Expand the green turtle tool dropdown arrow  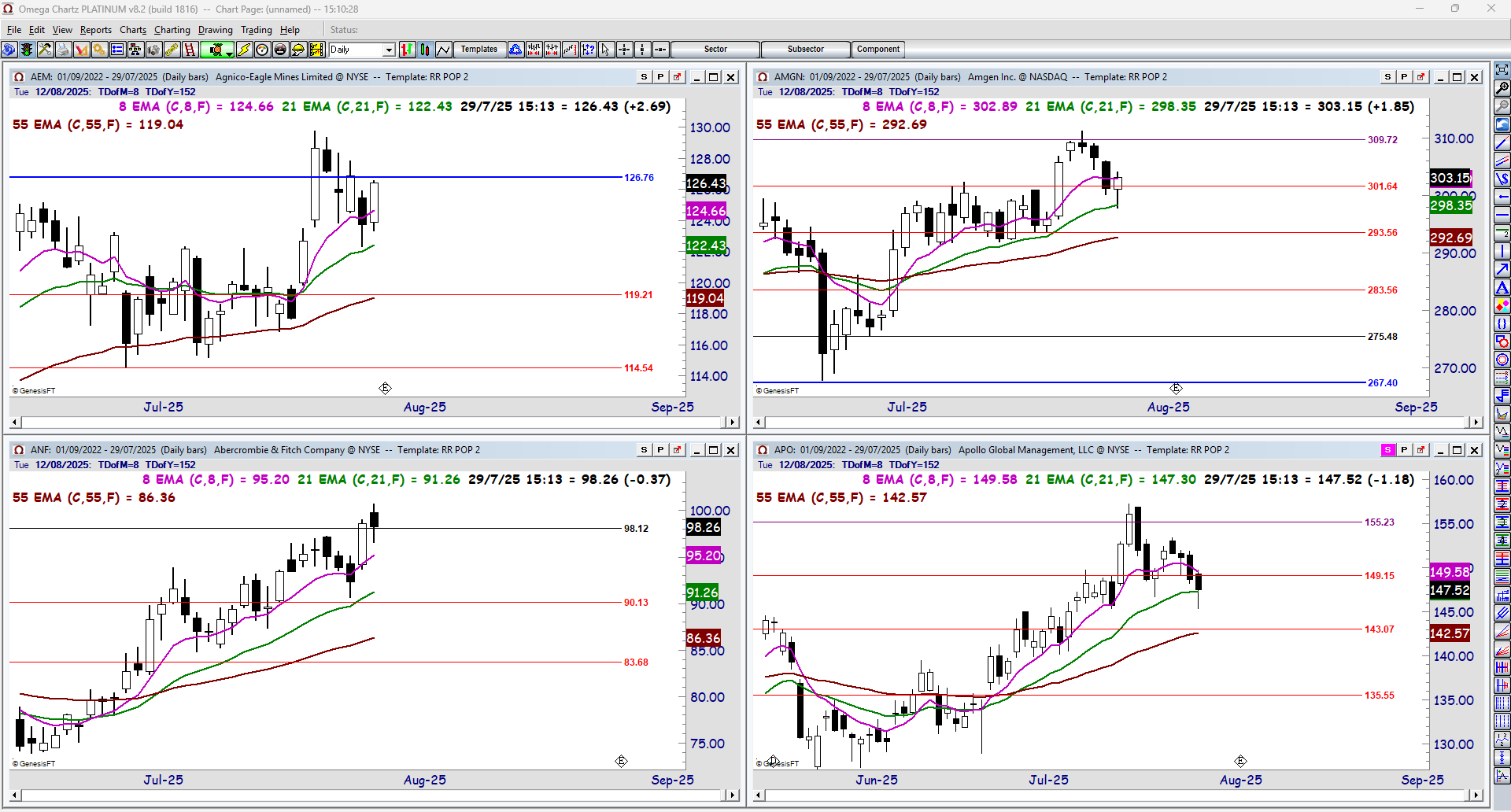coord(229,54)
